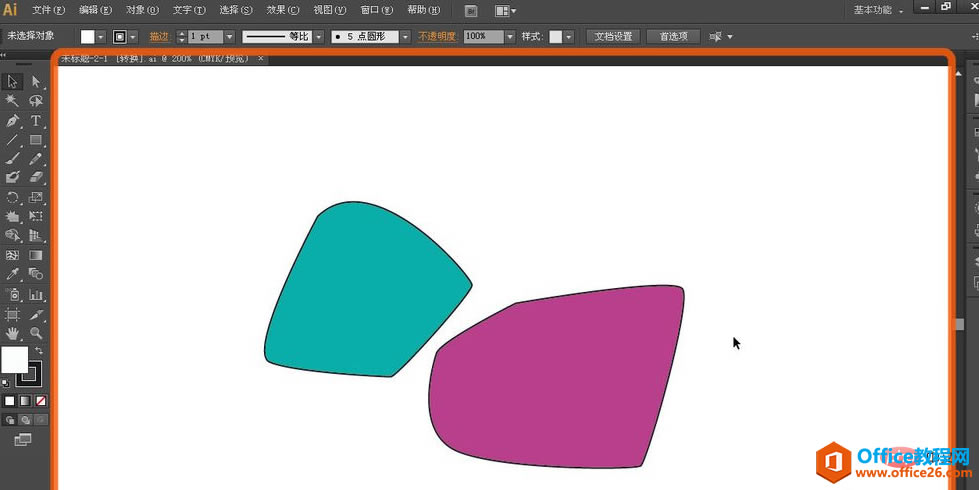Select the Gradient tool

(x=36, y=255)
